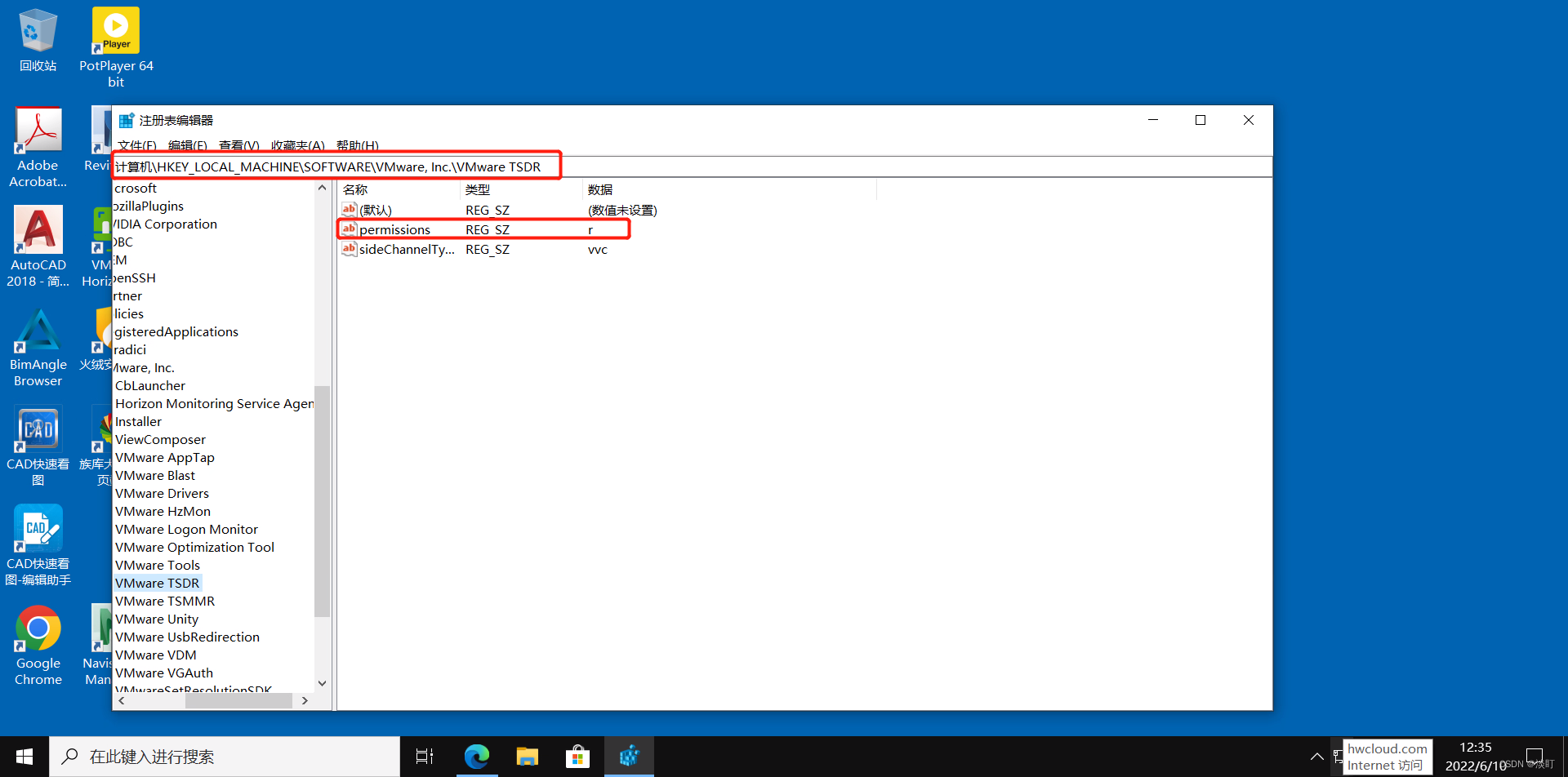This screenshot has width=1568, height=777.
Task: Click the registry address path field
Action: pos(691,166)
